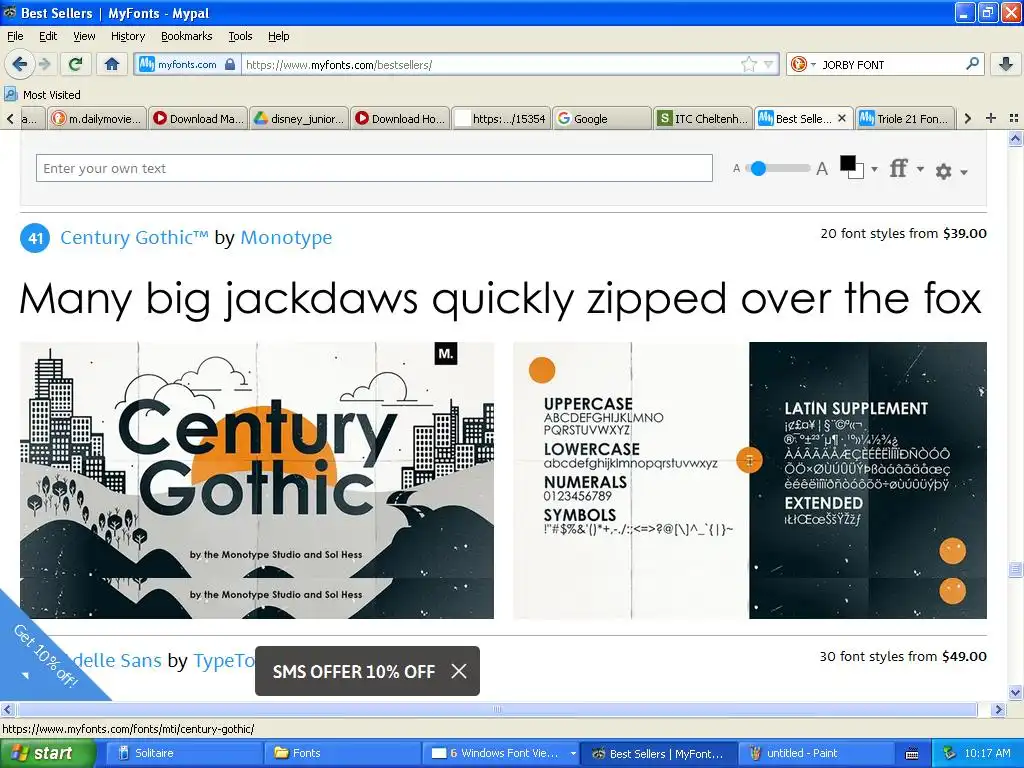Switch to the Google tab
Image resolution: width=1024 pixels, height=768 pixels.
click(x=602, y=118)
